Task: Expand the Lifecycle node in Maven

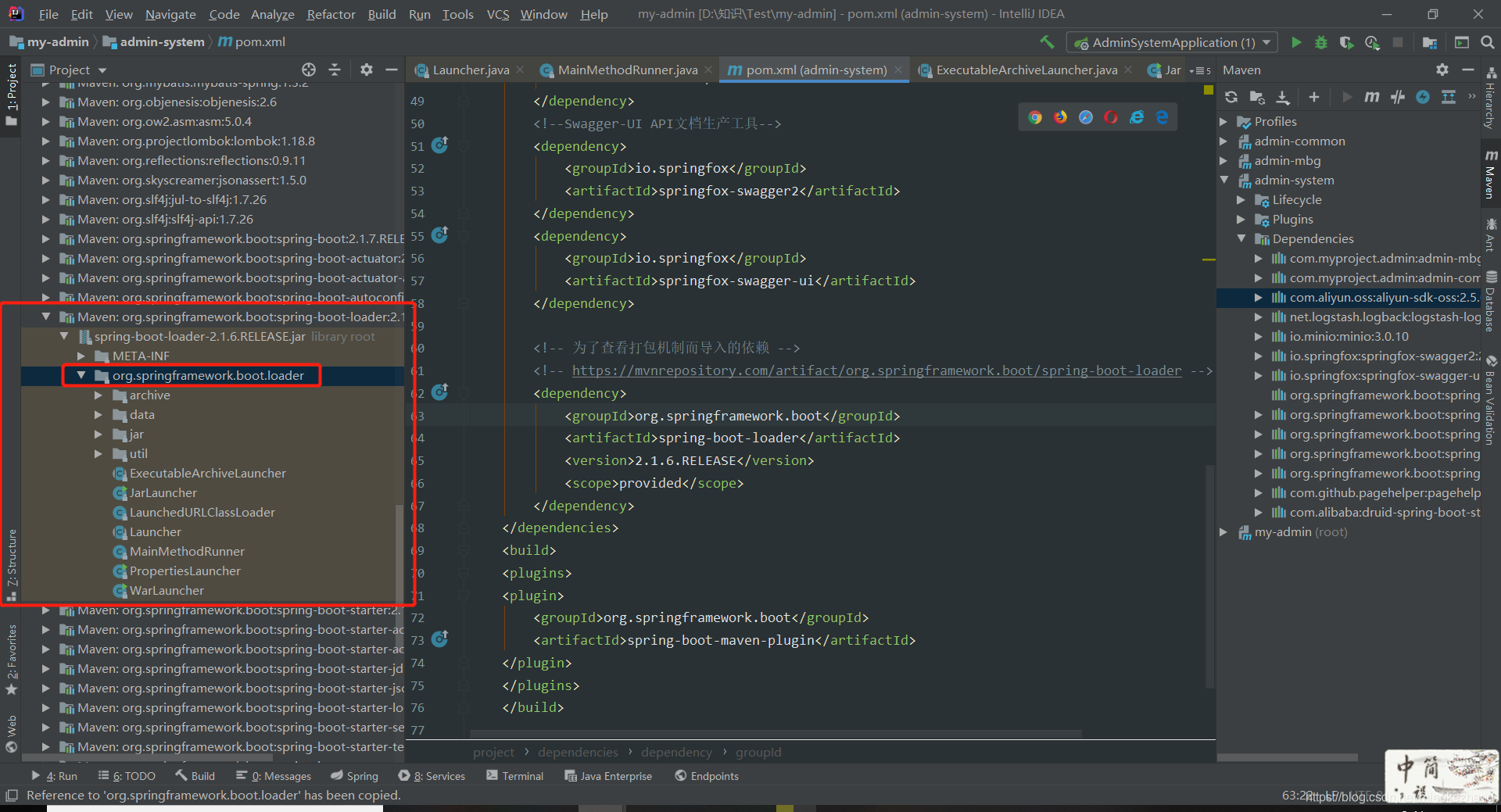Action: pos(1241,200)
